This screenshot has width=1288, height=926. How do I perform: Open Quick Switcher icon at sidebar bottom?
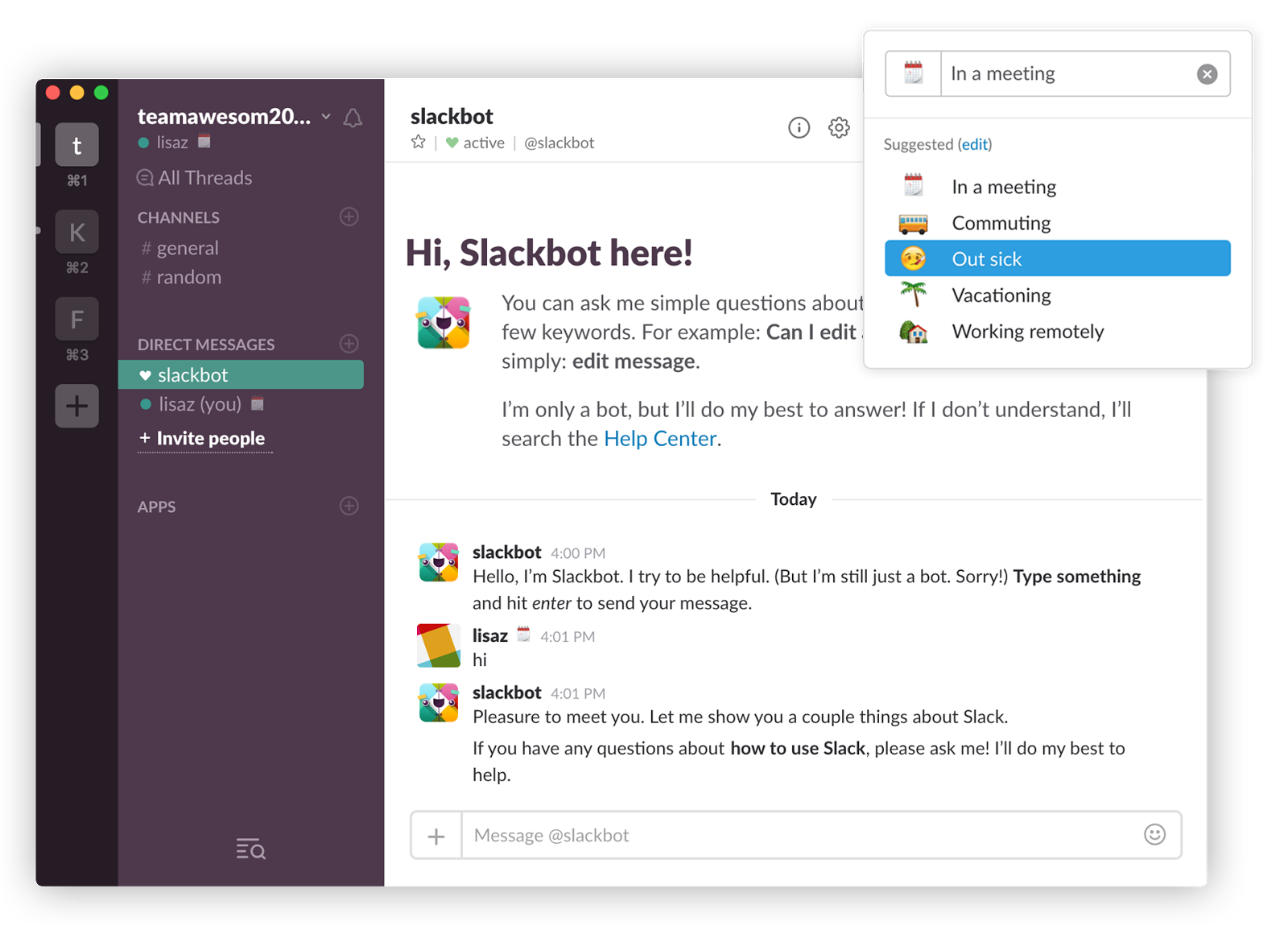pyautogui.click(x=250, y=849)
